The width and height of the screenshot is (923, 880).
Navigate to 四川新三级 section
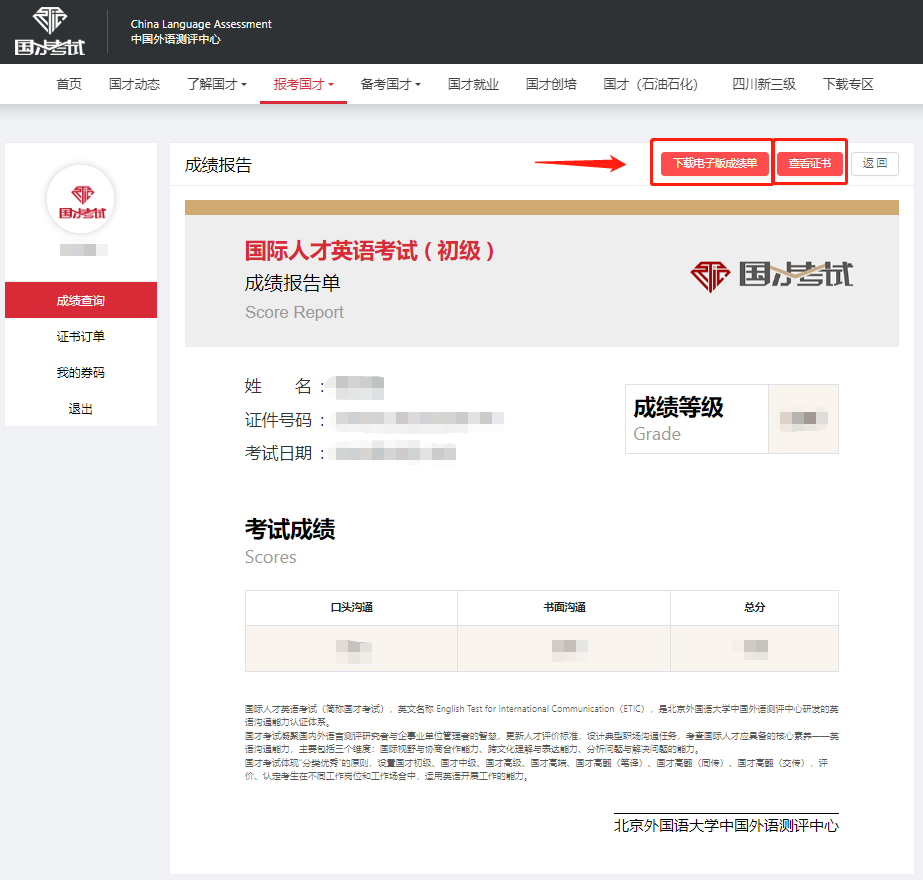pyautogui.click(x=764, y=85)
